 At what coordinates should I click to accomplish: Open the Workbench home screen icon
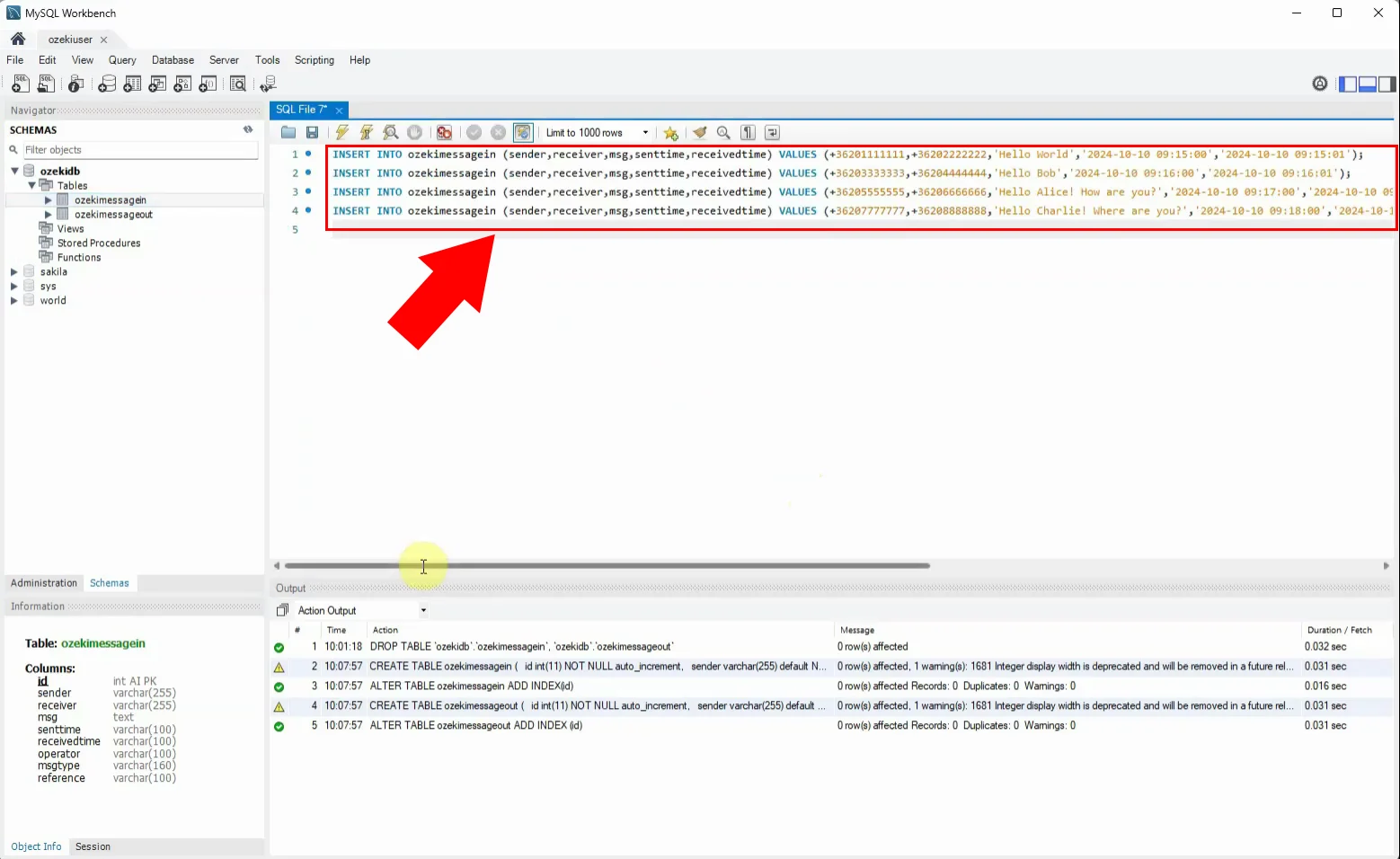click(18, 39)
